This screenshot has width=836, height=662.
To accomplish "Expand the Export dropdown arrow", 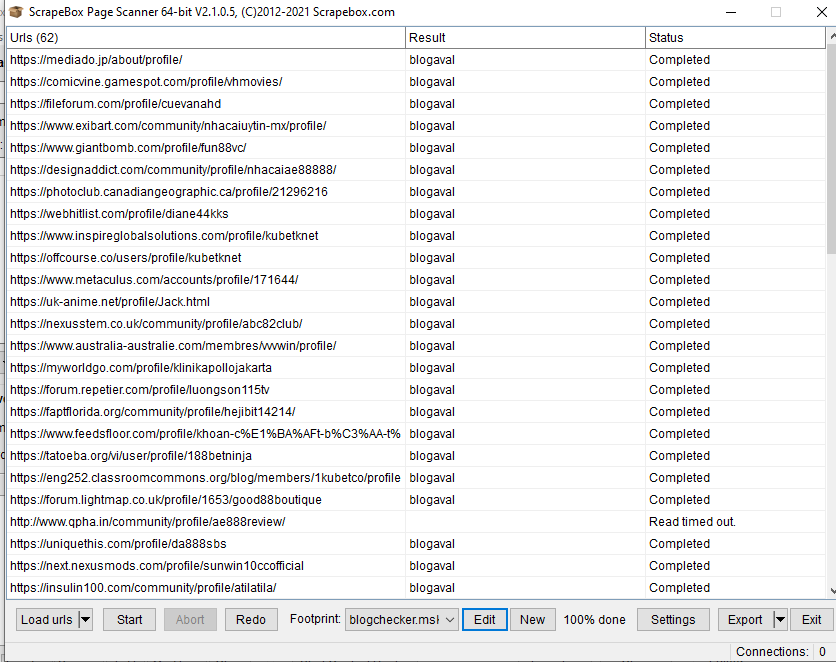I will tap(780, 619).
